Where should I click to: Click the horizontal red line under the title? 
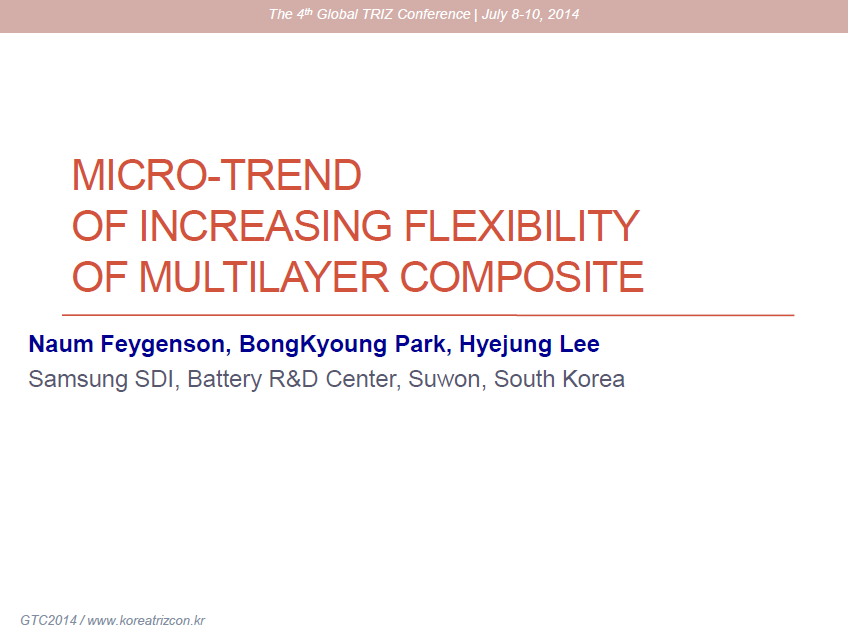(x=428, y=315)
